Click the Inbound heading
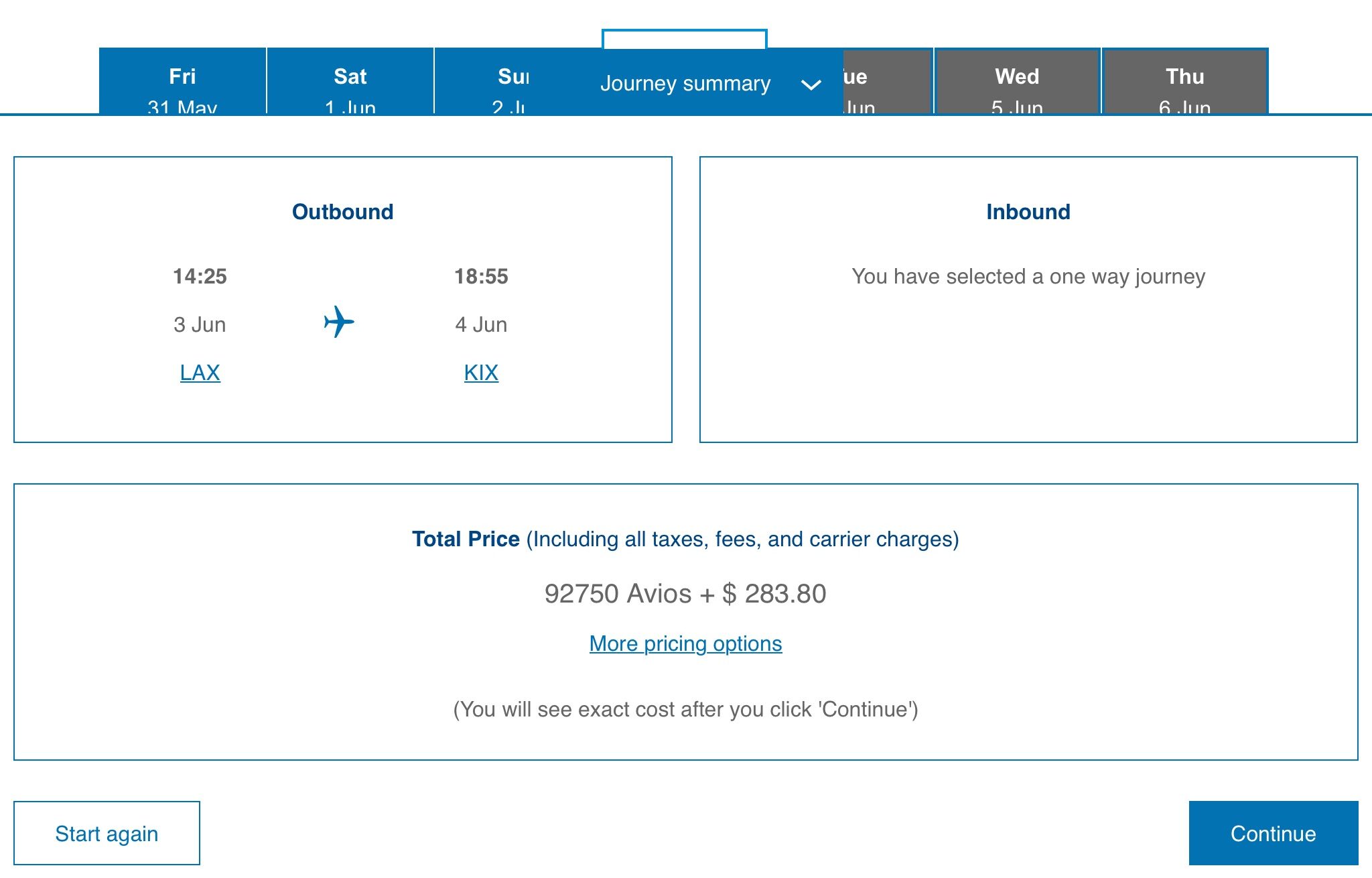The image size is (1372, 878). coord(1028,212)
